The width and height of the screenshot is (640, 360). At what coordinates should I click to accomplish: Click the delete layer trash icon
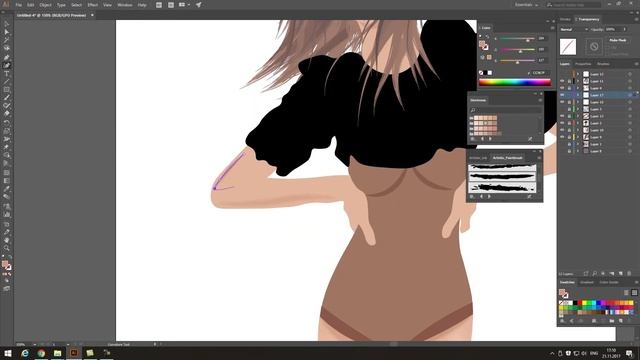(x=629, y=273)
